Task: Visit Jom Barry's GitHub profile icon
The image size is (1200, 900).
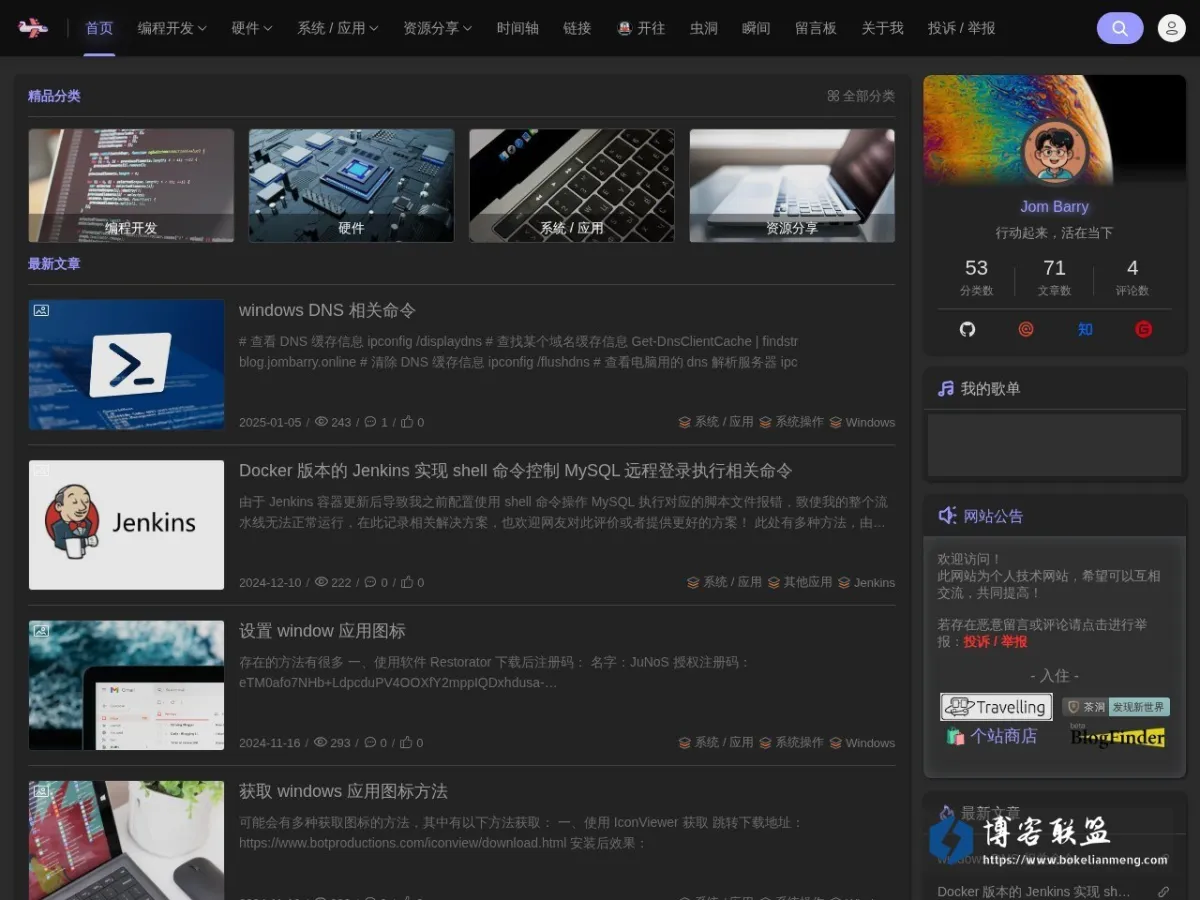Action: [x=967, y=329]
